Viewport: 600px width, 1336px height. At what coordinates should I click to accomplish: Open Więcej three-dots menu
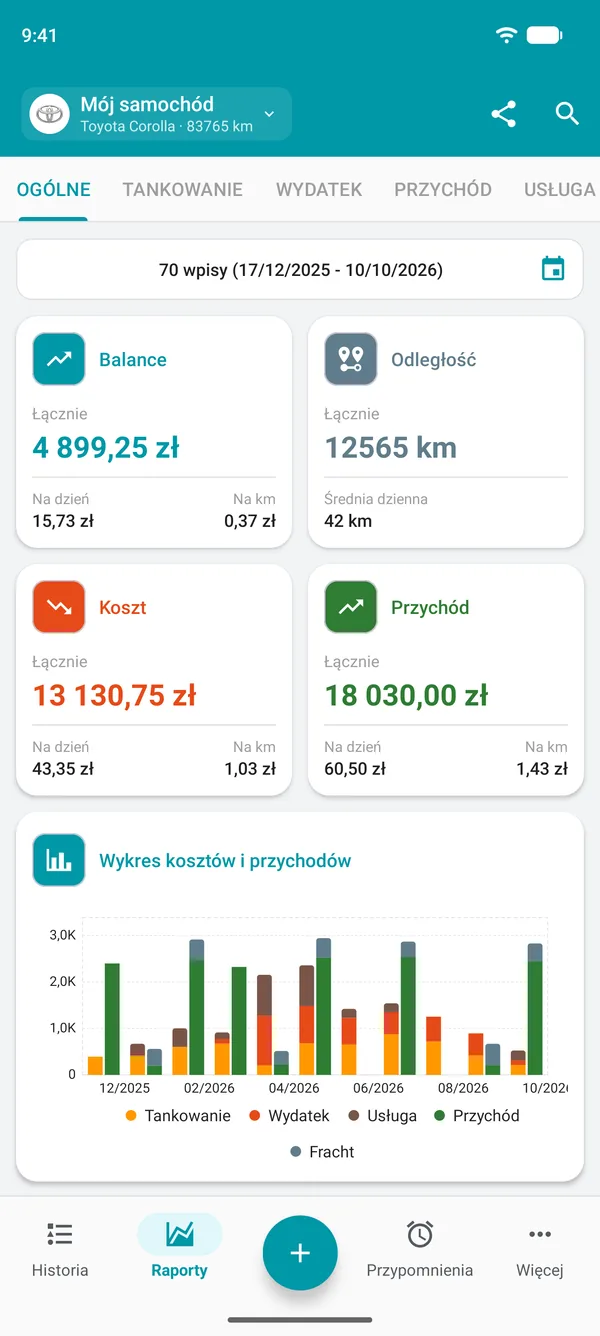(x=540, y=1250)
